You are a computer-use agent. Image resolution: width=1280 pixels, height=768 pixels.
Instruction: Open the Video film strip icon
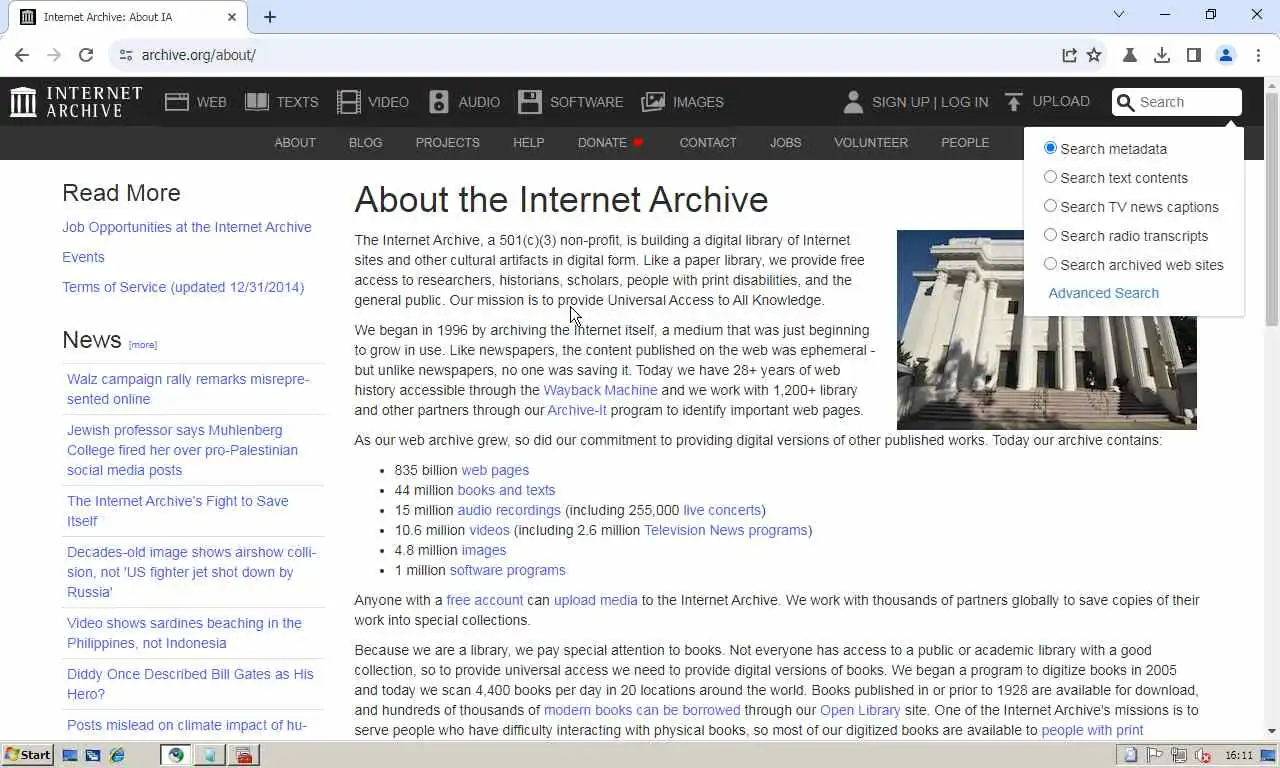point(348,102)
